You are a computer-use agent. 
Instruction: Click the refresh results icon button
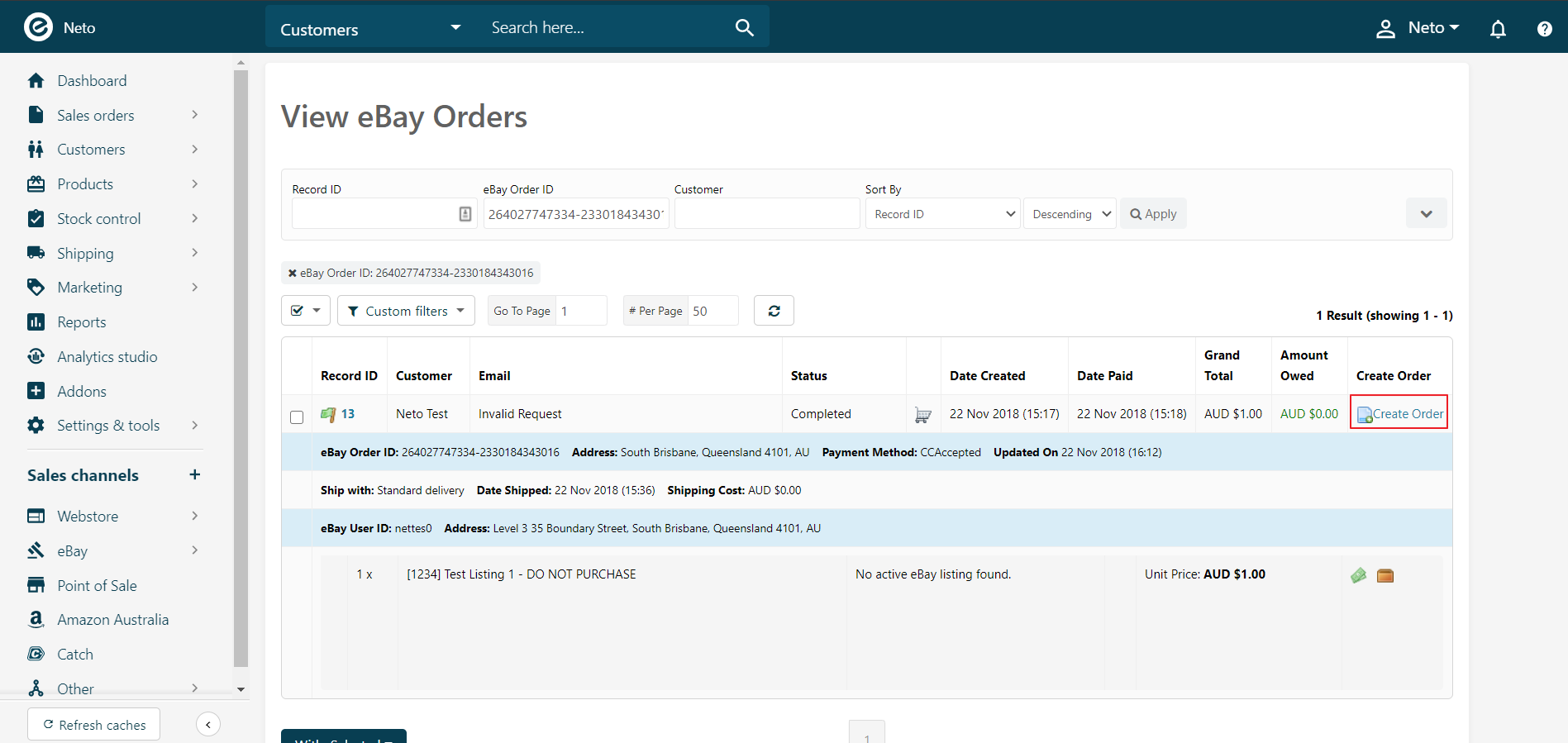[x=774, y=311]
